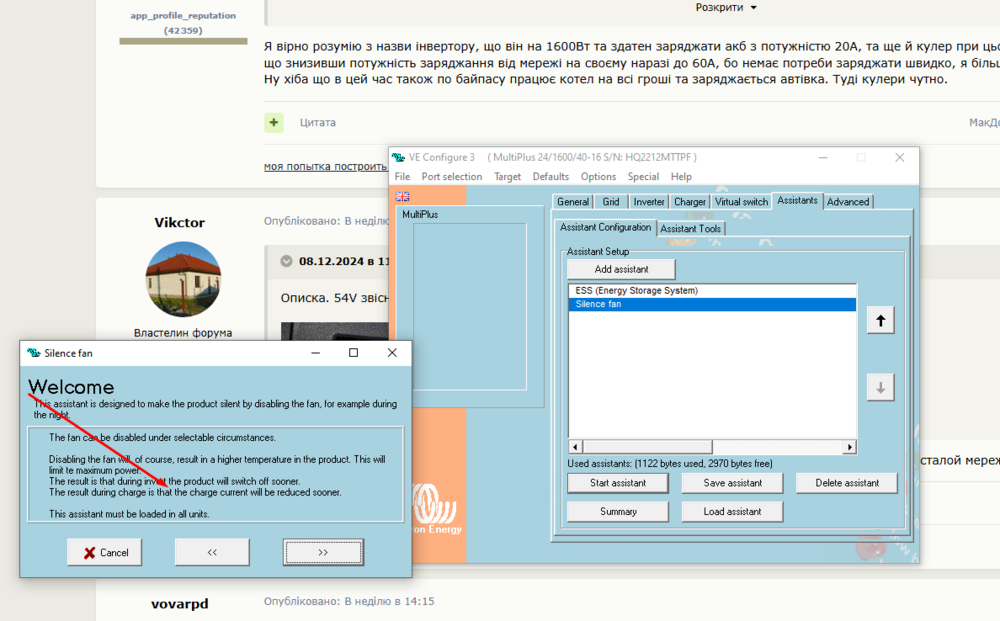Open the Options menu

[598, 177]
